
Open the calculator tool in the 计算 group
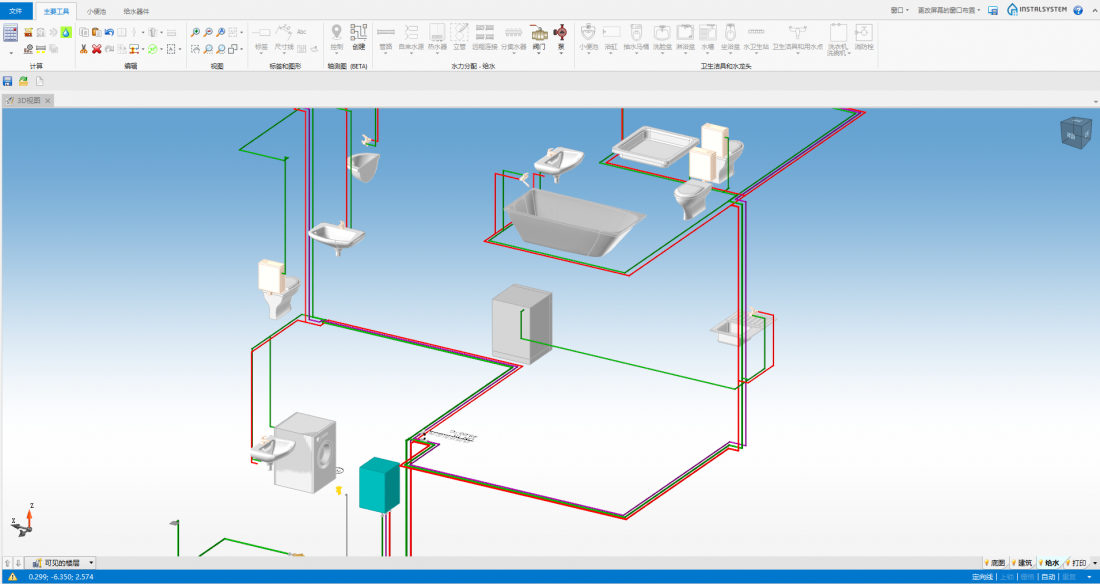point(10,33)
